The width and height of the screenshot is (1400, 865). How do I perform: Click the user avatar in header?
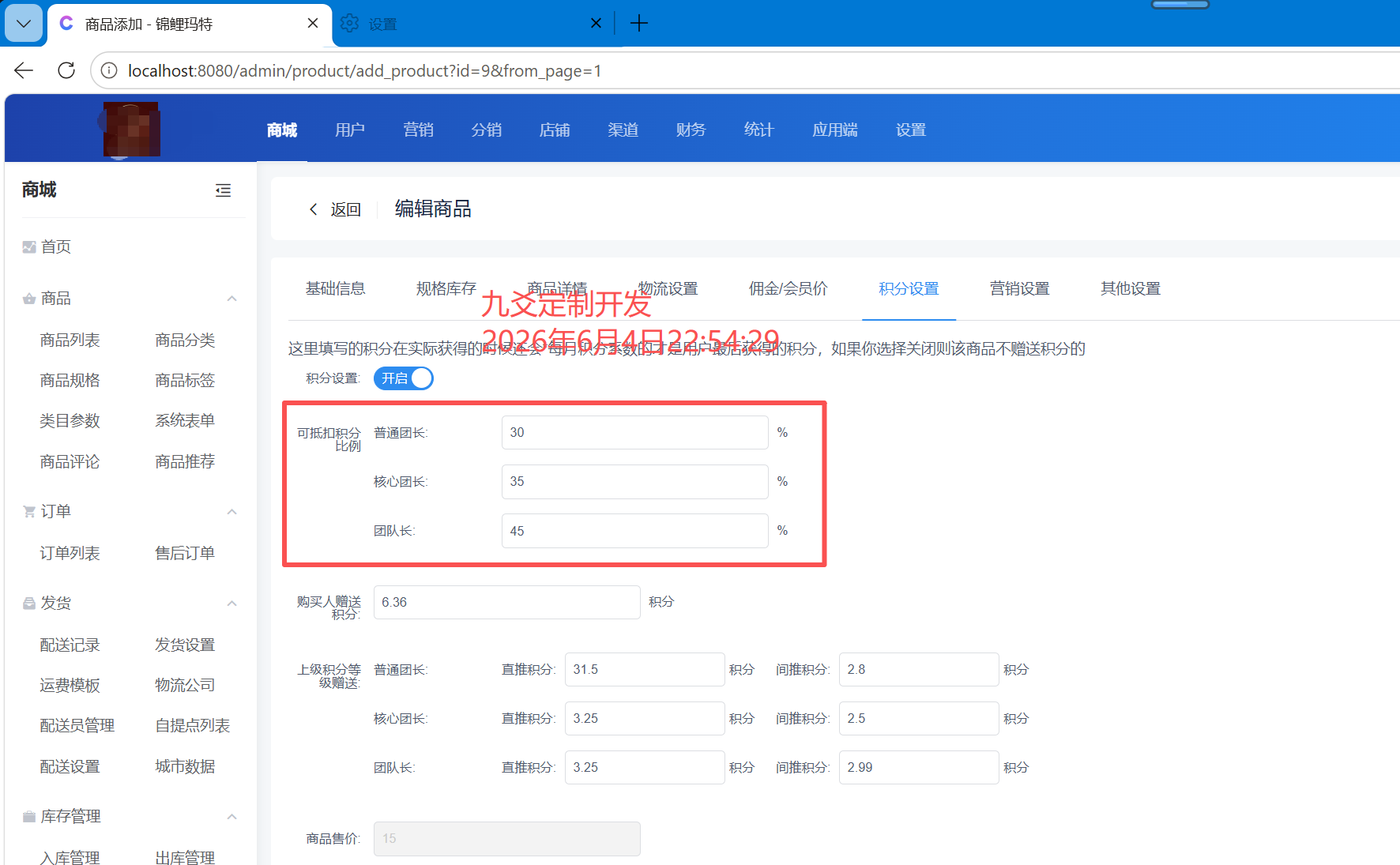pos(131,129)
